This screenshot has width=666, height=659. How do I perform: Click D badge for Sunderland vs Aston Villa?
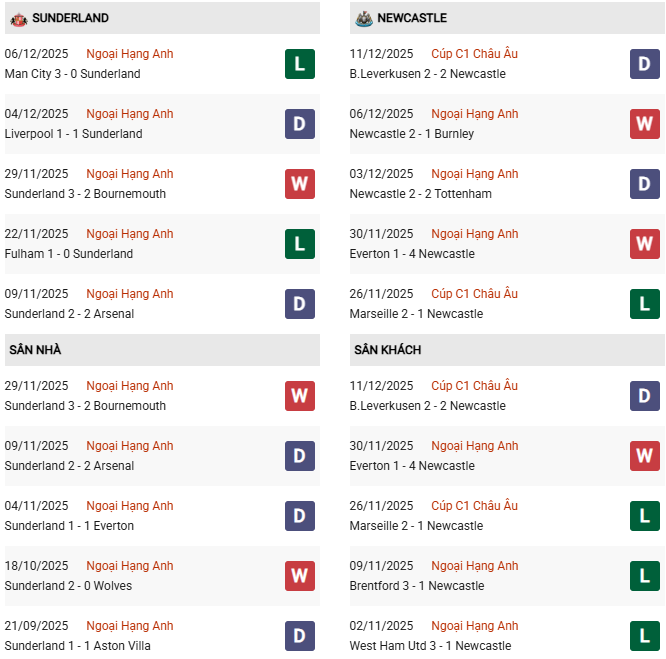(x=299, y=636)
